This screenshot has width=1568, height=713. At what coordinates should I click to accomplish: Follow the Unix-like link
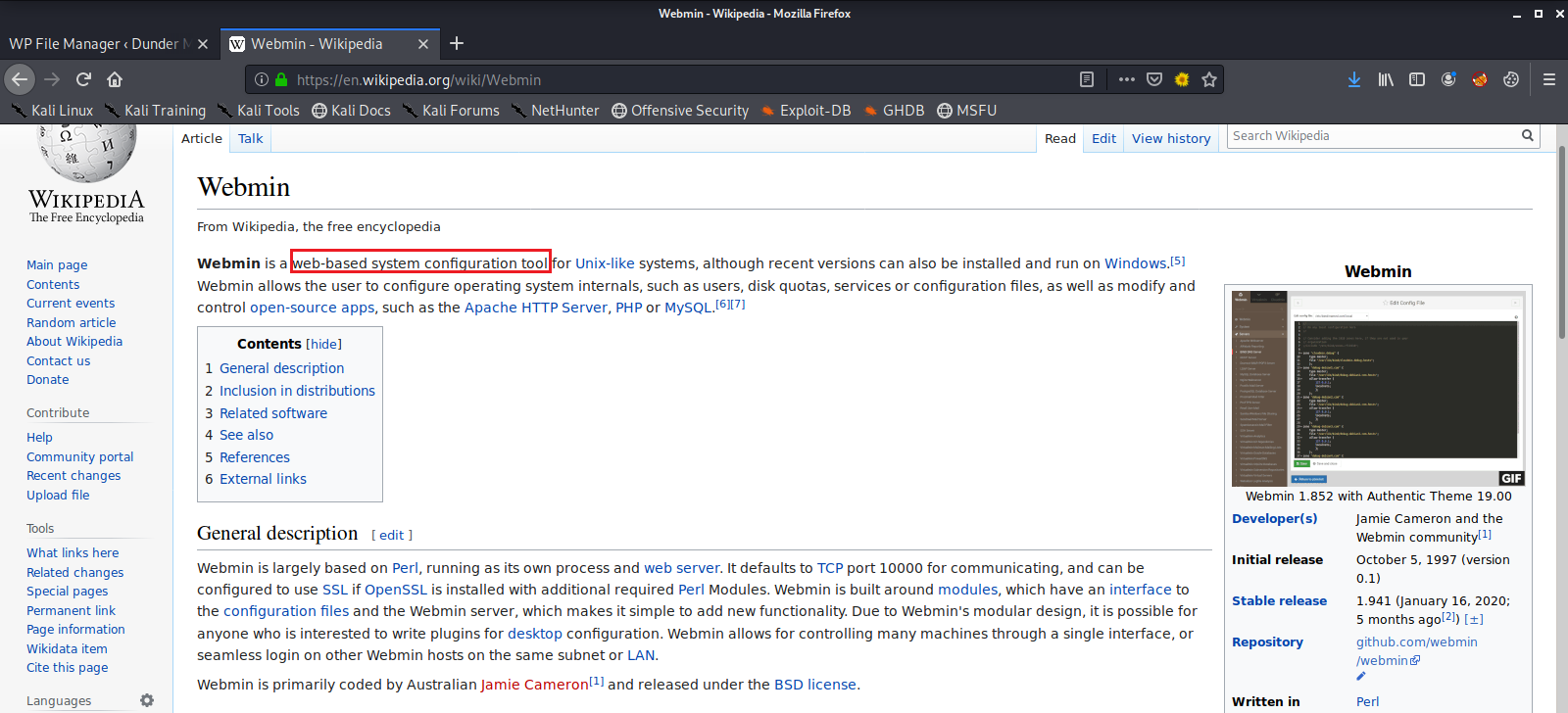point(605,263)
